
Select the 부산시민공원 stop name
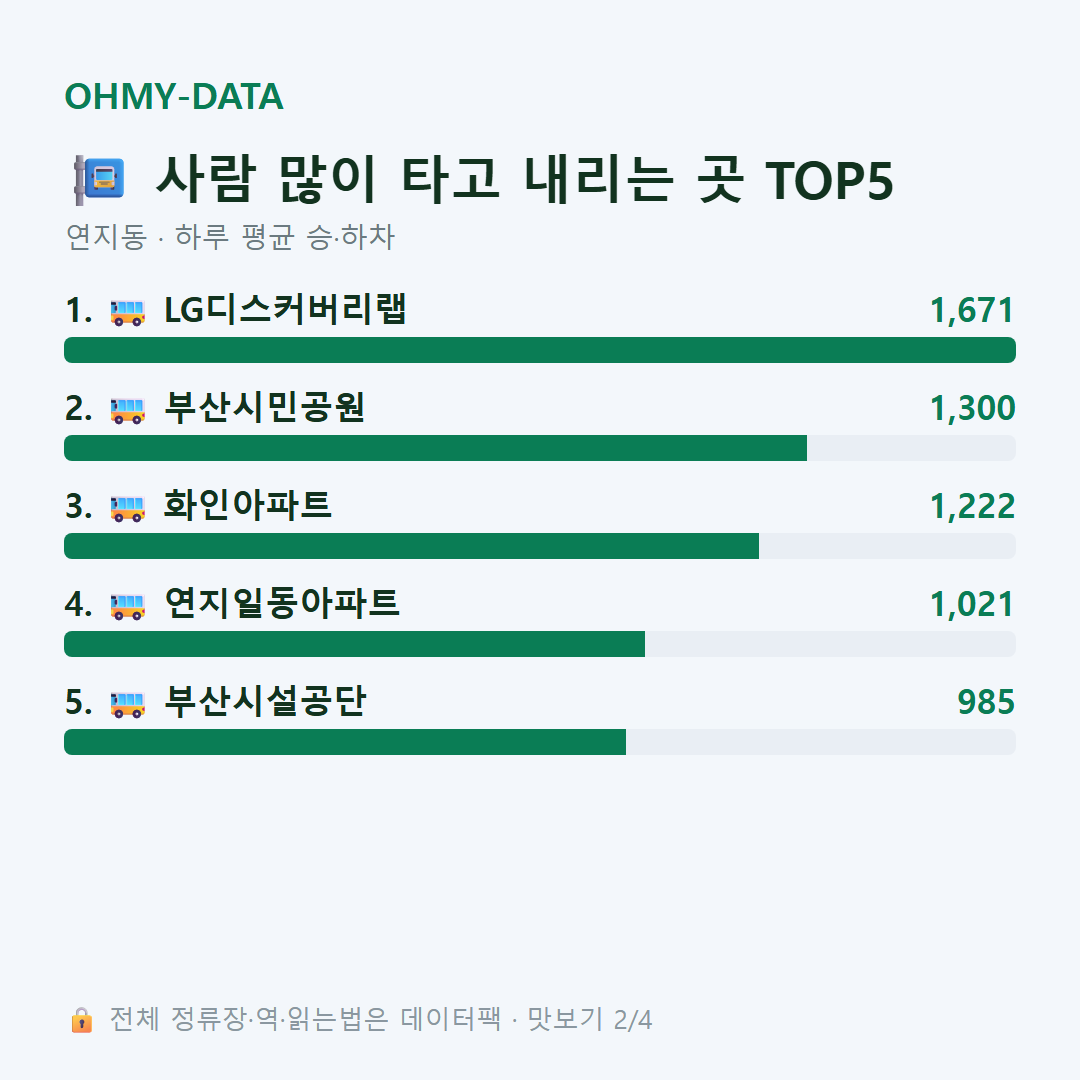[265, 407]
